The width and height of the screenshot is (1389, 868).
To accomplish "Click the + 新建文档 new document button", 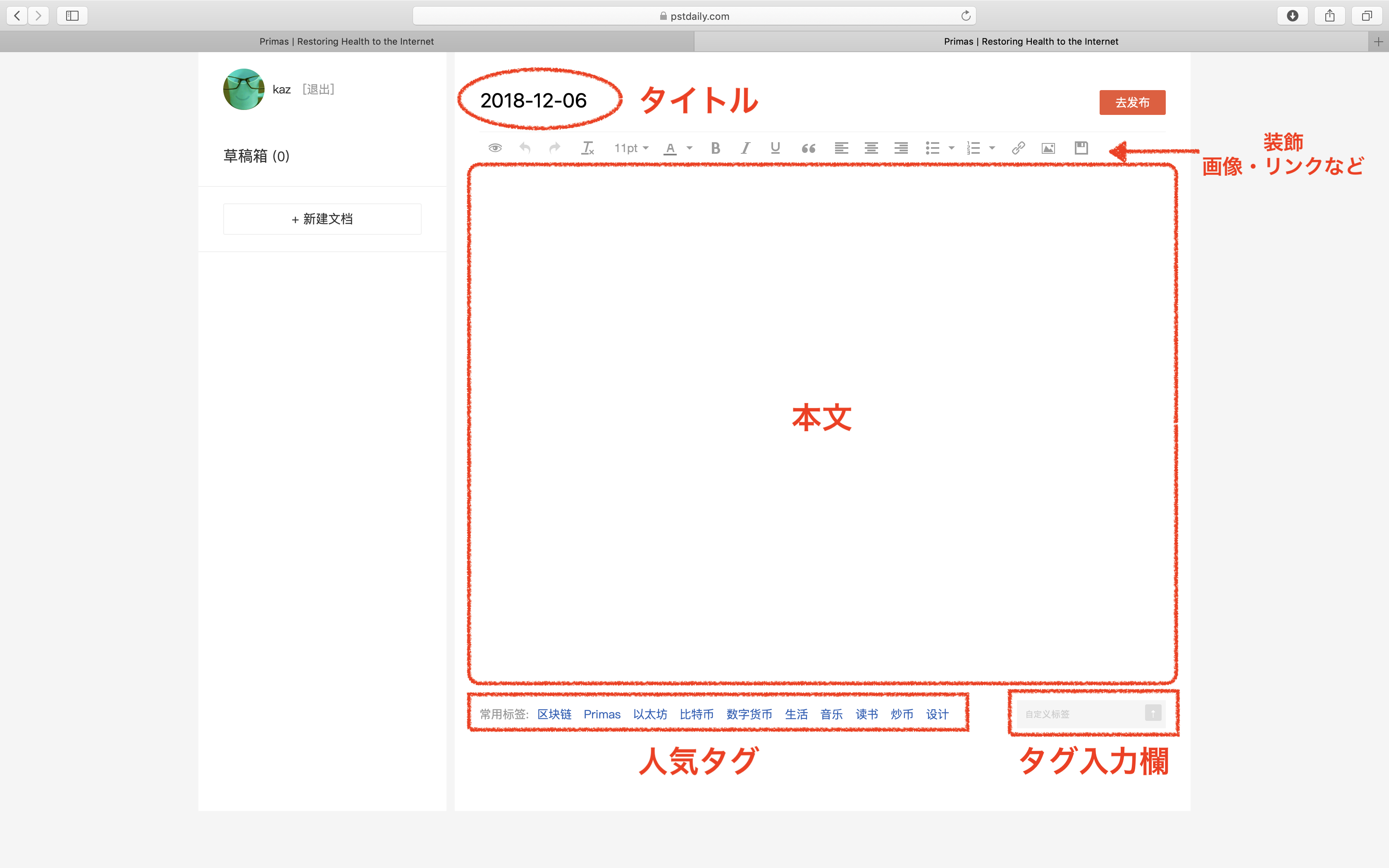I will (x=322, y=219).
